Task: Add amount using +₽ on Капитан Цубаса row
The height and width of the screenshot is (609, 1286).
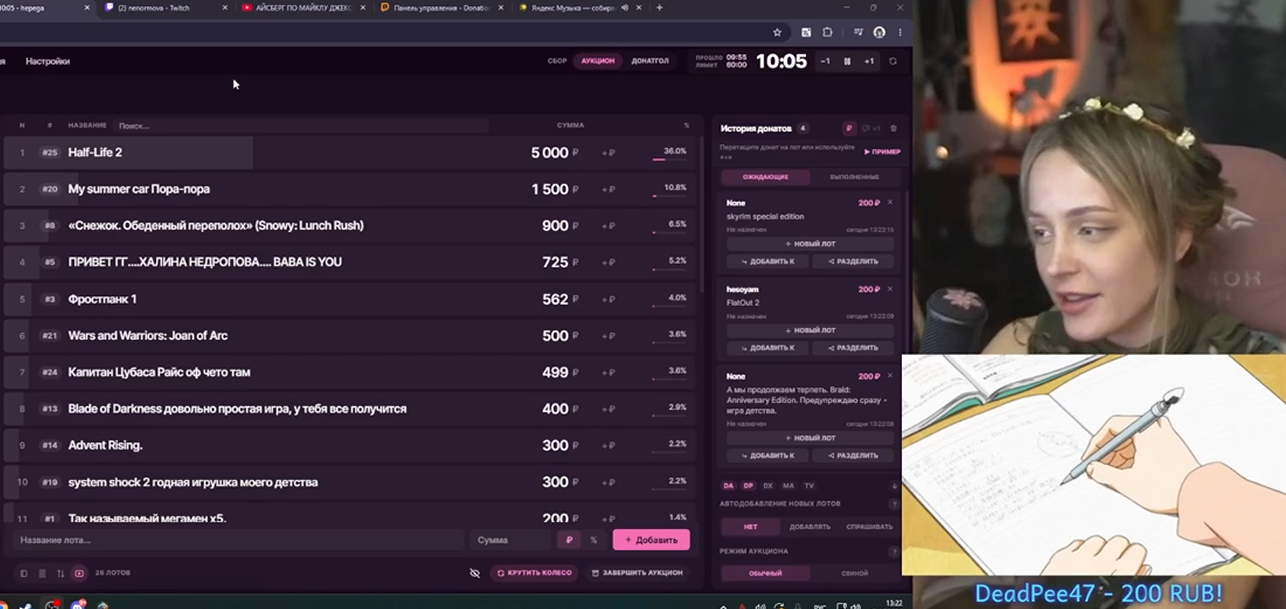Action: [608, 372]
